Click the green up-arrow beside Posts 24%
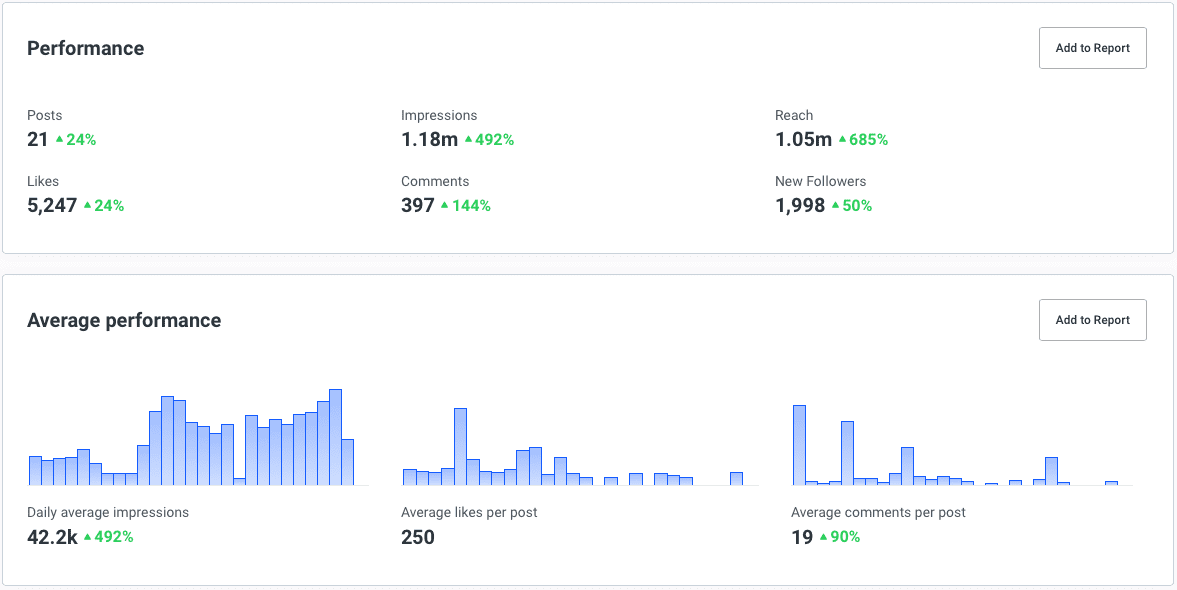The image size is (1177, 590). click(x=59, y=139)
